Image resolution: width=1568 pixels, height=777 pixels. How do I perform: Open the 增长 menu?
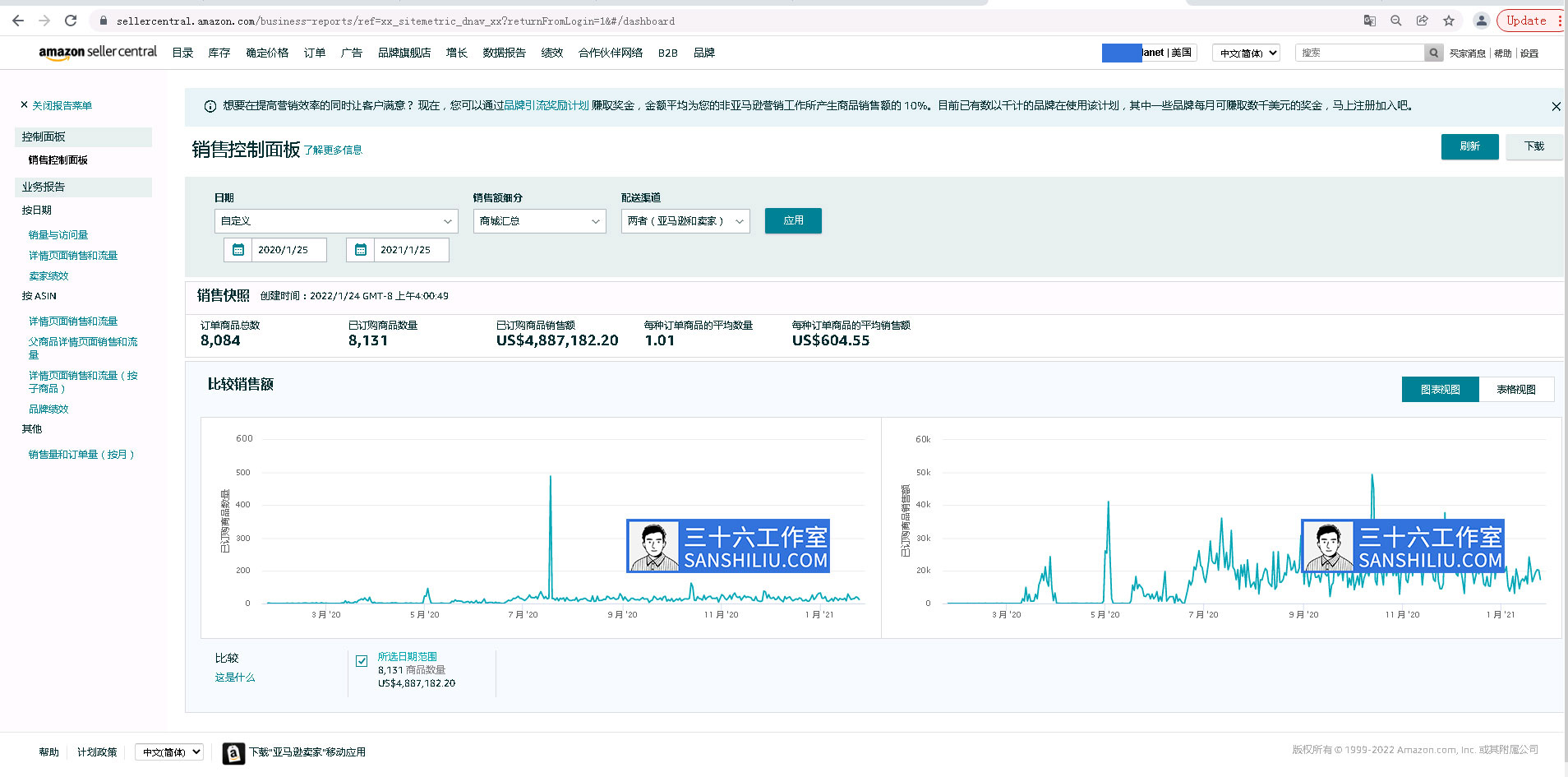click(457, 53)
